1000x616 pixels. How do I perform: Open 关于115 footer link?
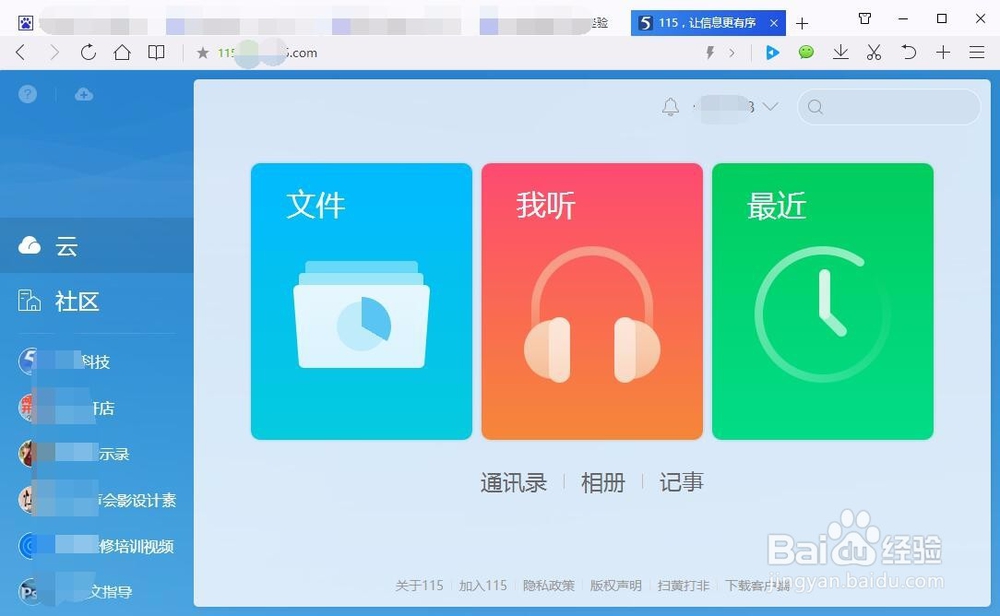point(419,585)
